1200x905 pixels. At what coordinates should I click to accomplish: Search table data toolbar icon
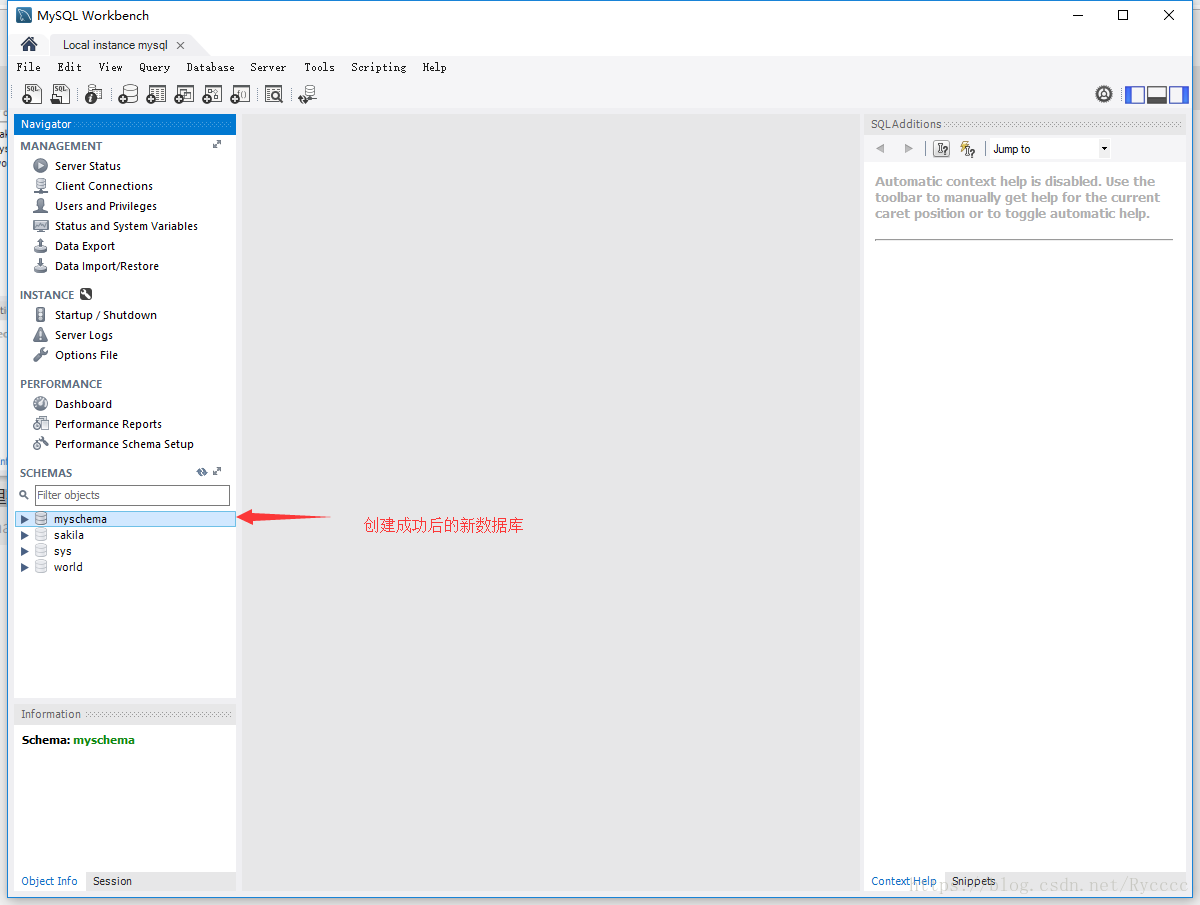tap(274, 94)
